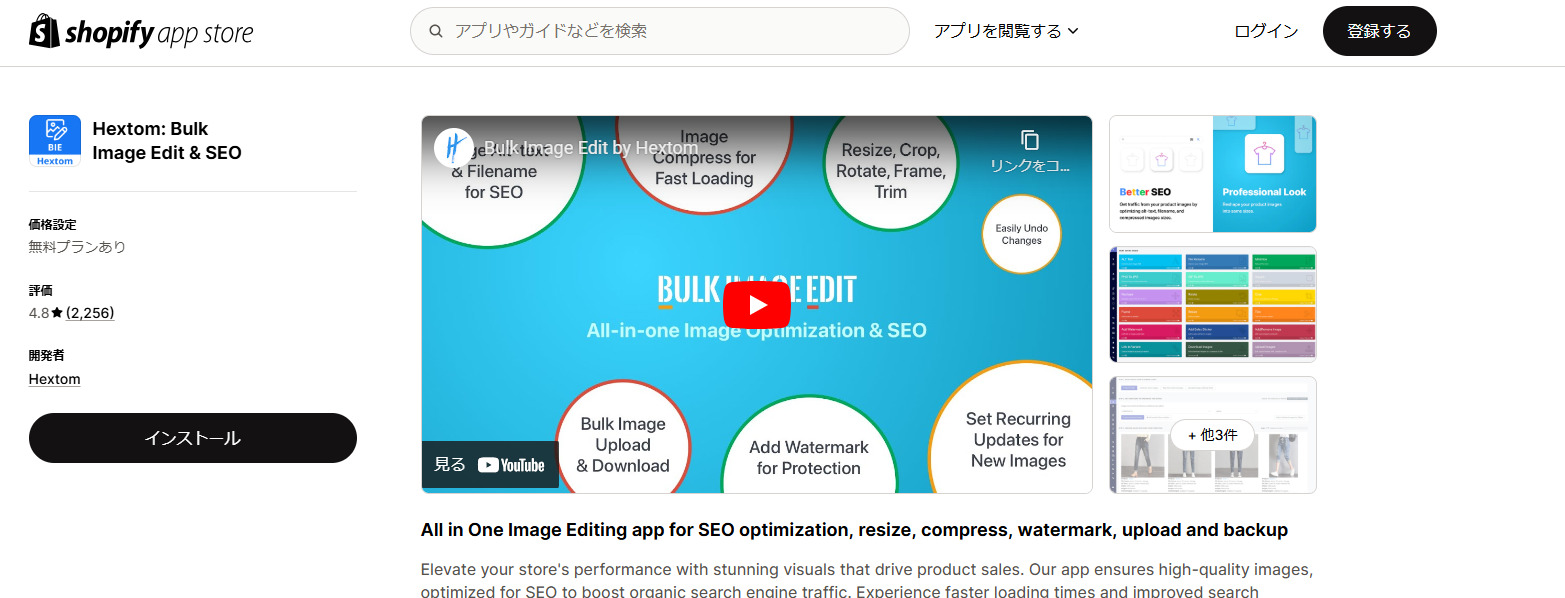Click the 登録する button
Screen dimensions: 1565x598
[1379, 31]
